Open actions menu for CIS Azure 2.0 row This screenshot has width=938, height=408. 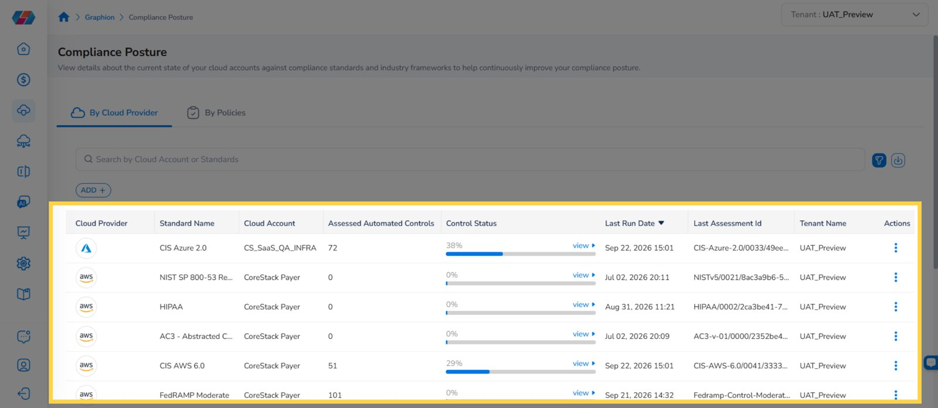coord(896,248)
